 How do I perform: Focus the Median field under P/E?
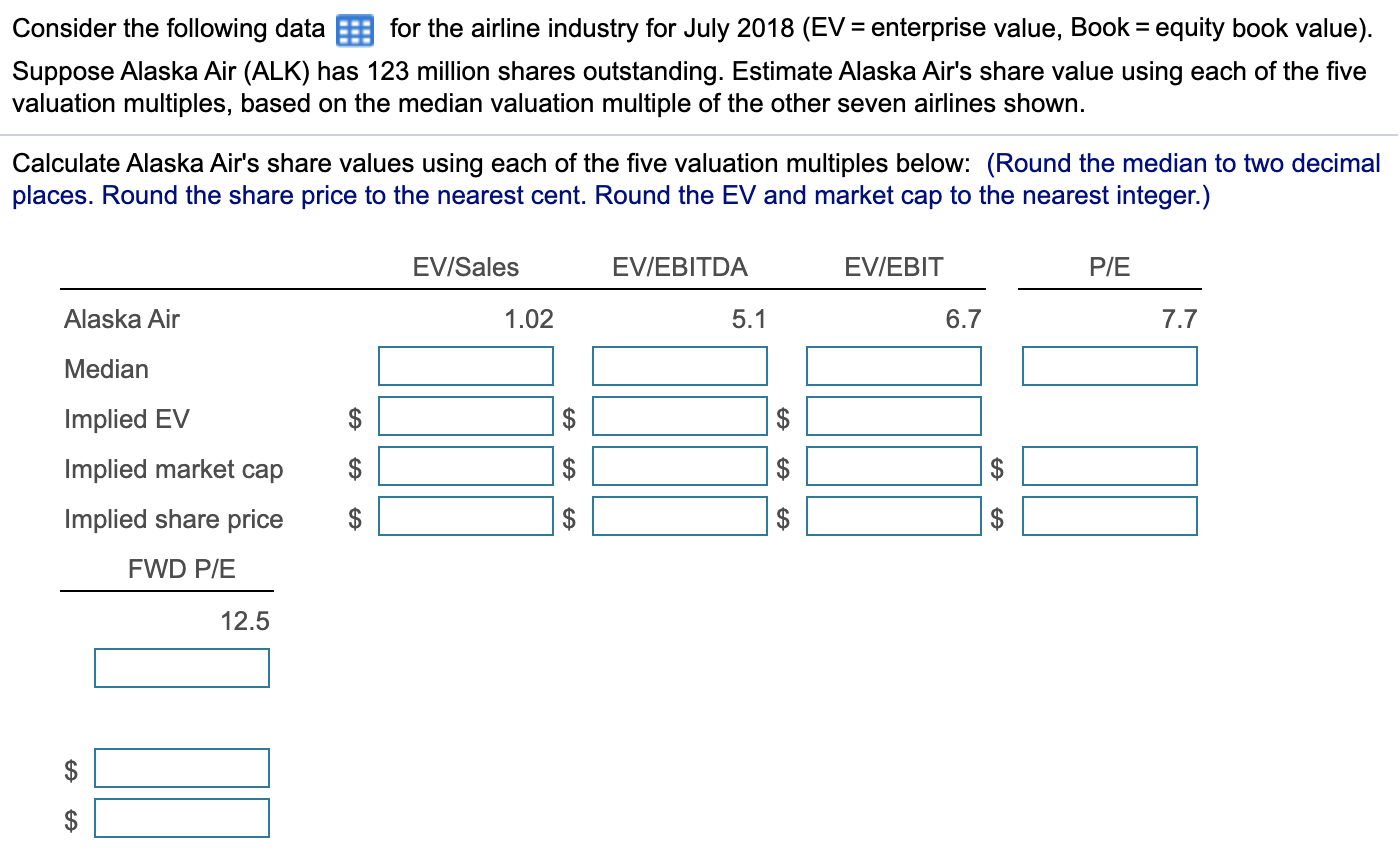1110,366
